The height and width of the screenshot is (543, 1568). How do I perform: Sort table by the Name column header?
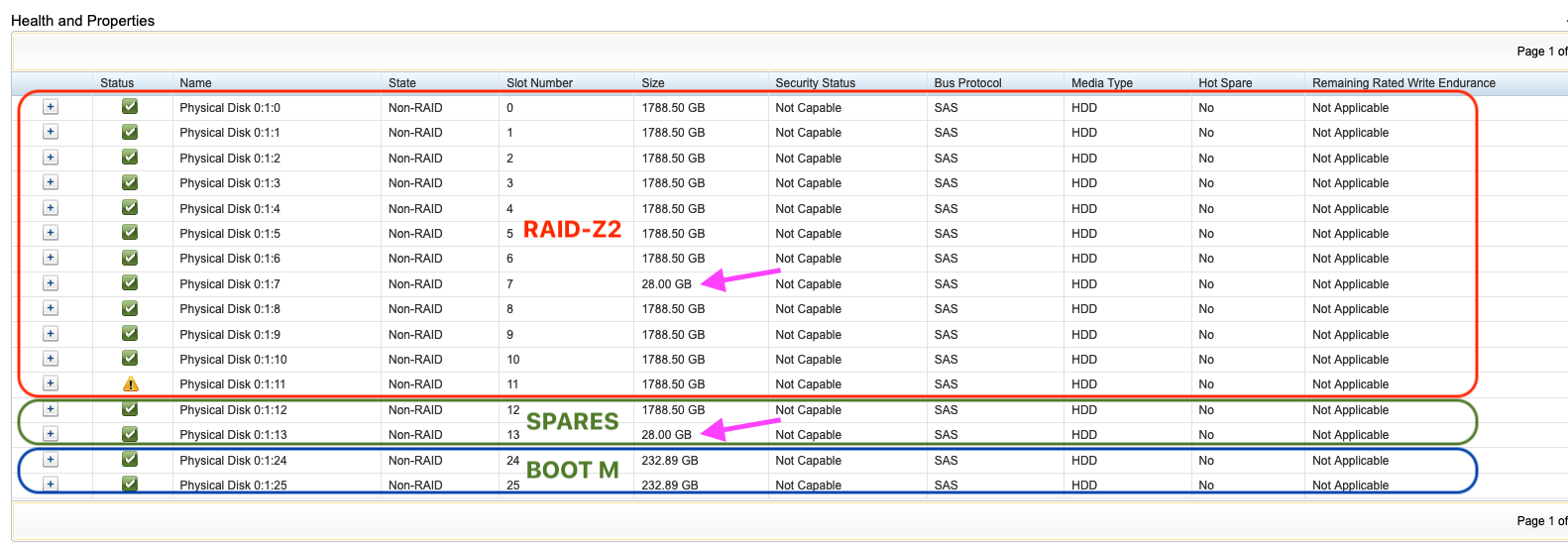[195, 83]
